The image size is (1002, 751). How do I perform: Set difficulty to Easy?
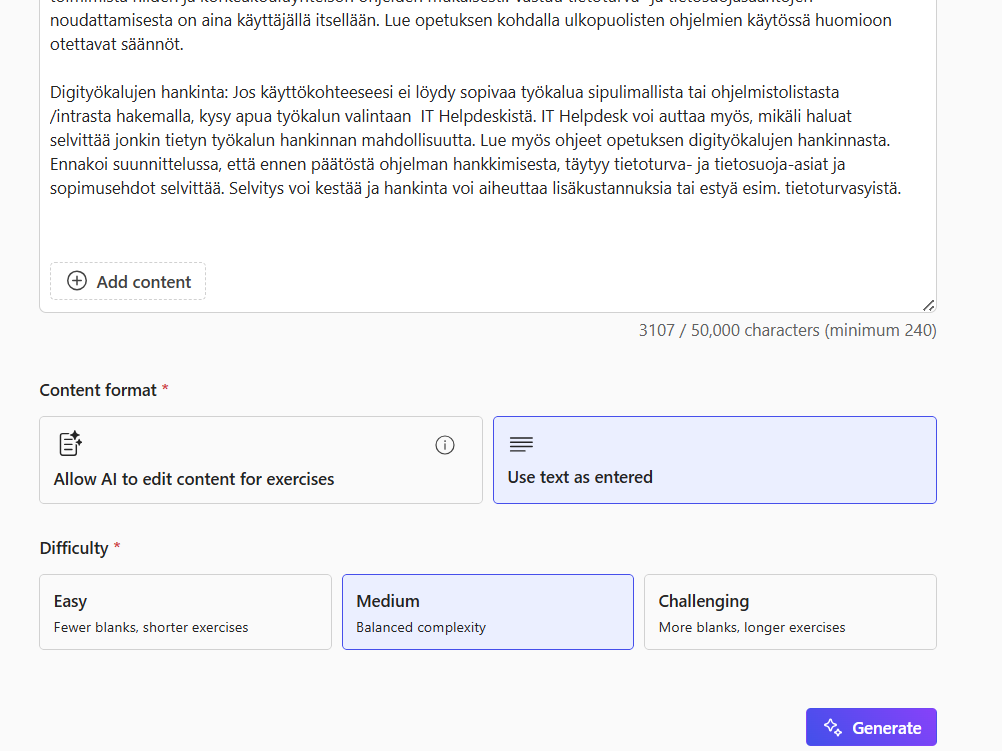(x=185, y=612)
